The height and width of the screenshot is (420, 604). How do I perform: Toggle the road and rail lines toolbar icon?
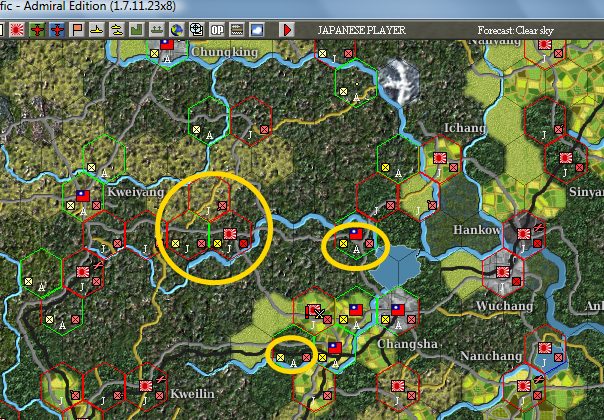point(237,30)
